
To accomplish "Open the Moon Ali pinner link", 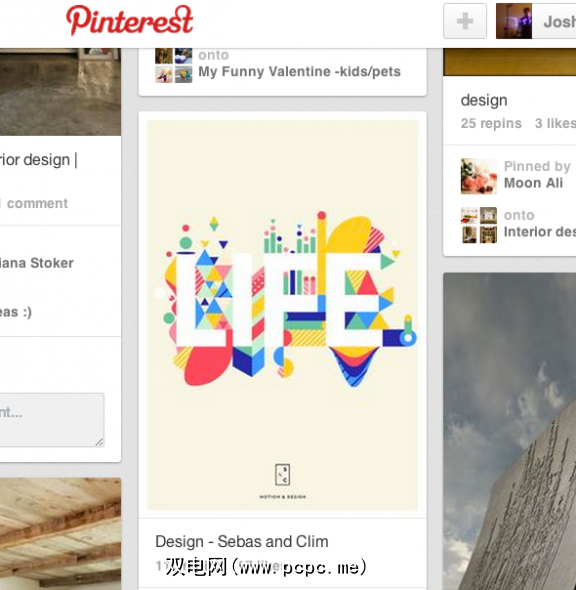I will pyautogui.click(x=533, y=183).
